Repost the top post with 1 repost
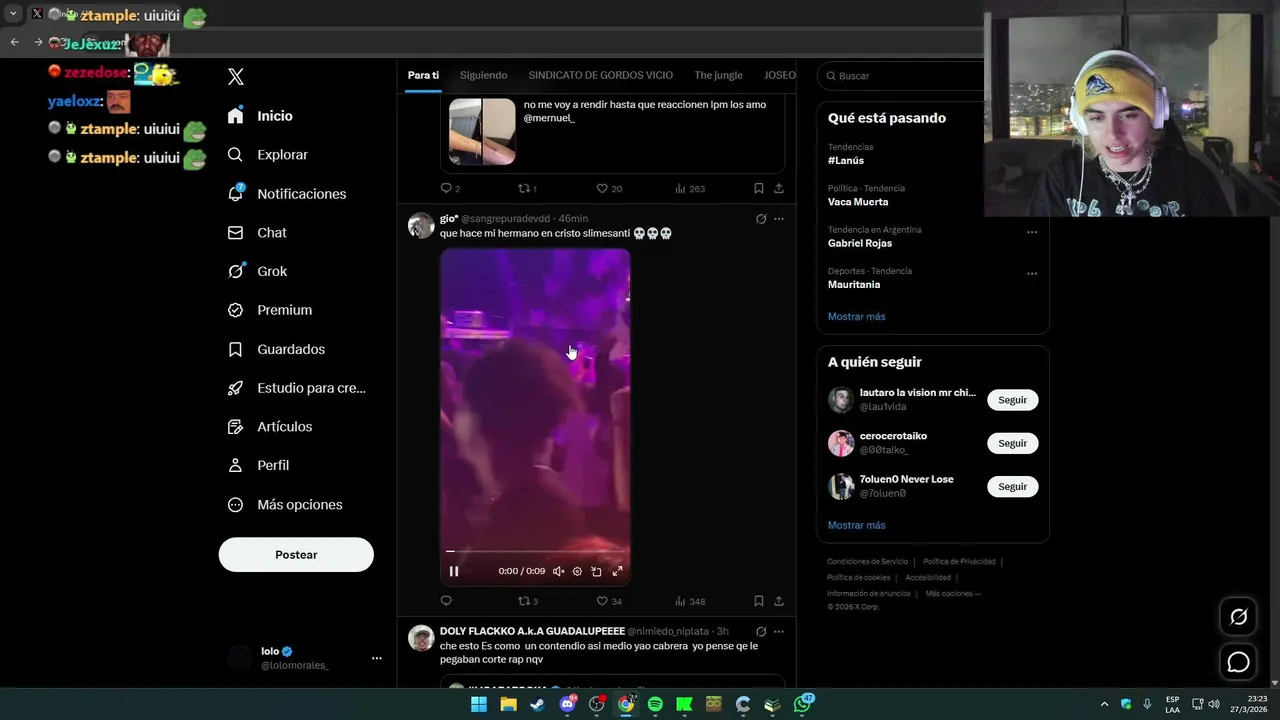The width and height of the screenshot is (1280, 720). coord(527,188)
